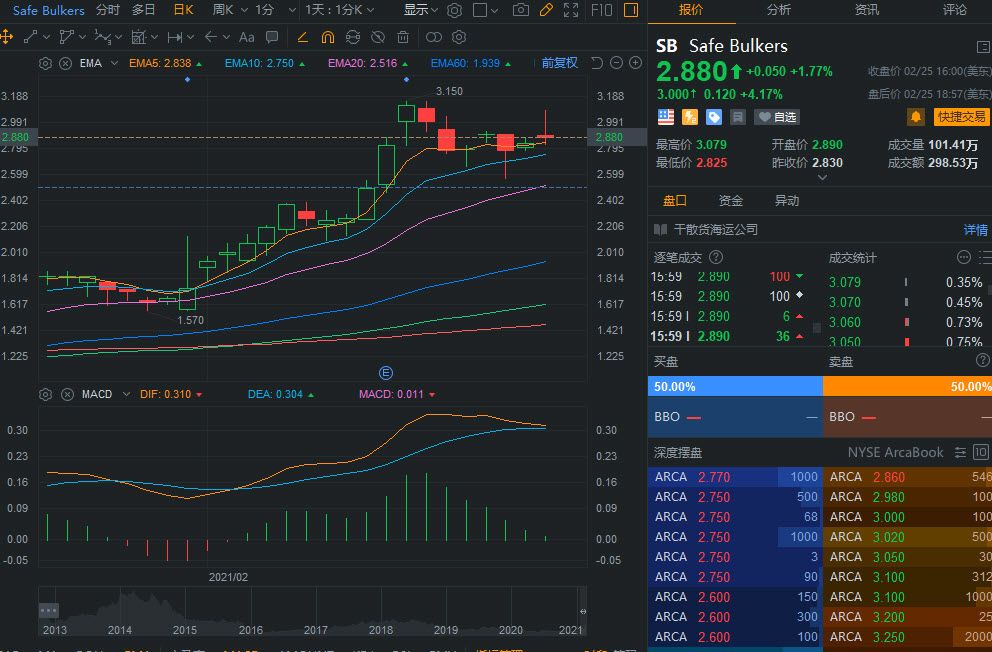Switch to 报价 quote tab
The width and height of the screenshot is (992, 652).
690,9
